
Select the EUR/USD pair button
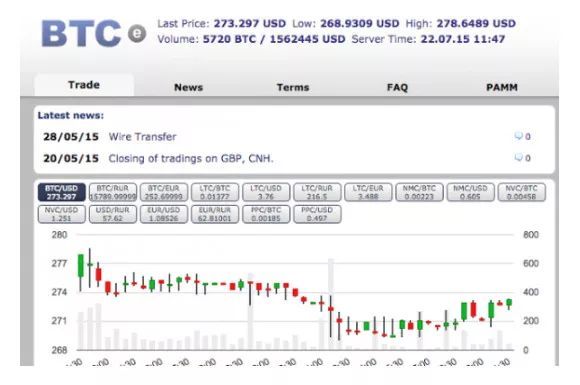[x=164, y=214]
